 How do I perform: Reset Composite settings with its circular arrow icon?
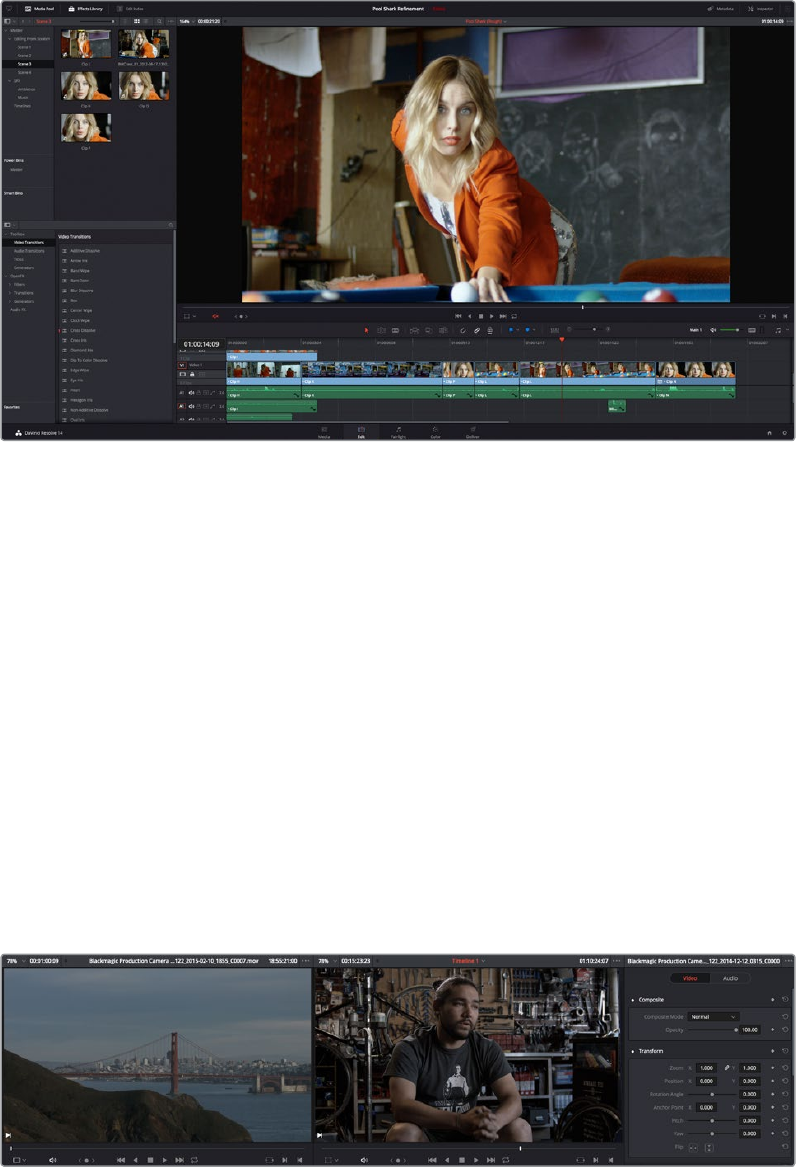coord(785,1000)
